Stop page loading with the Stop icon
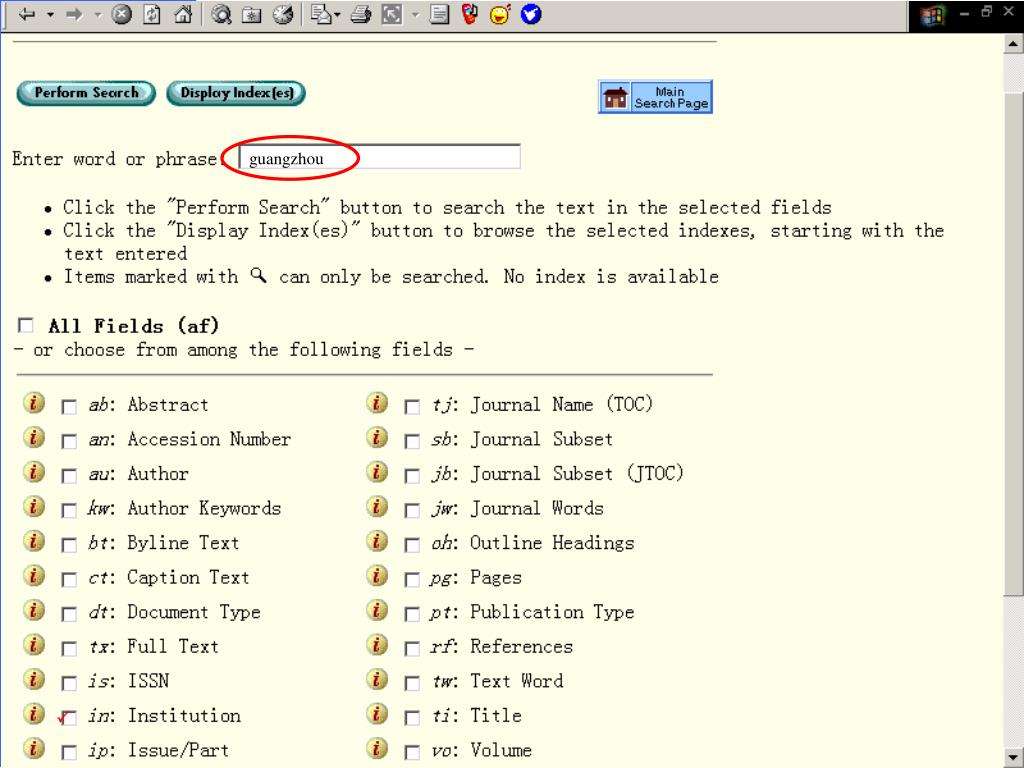 (121, 14)
